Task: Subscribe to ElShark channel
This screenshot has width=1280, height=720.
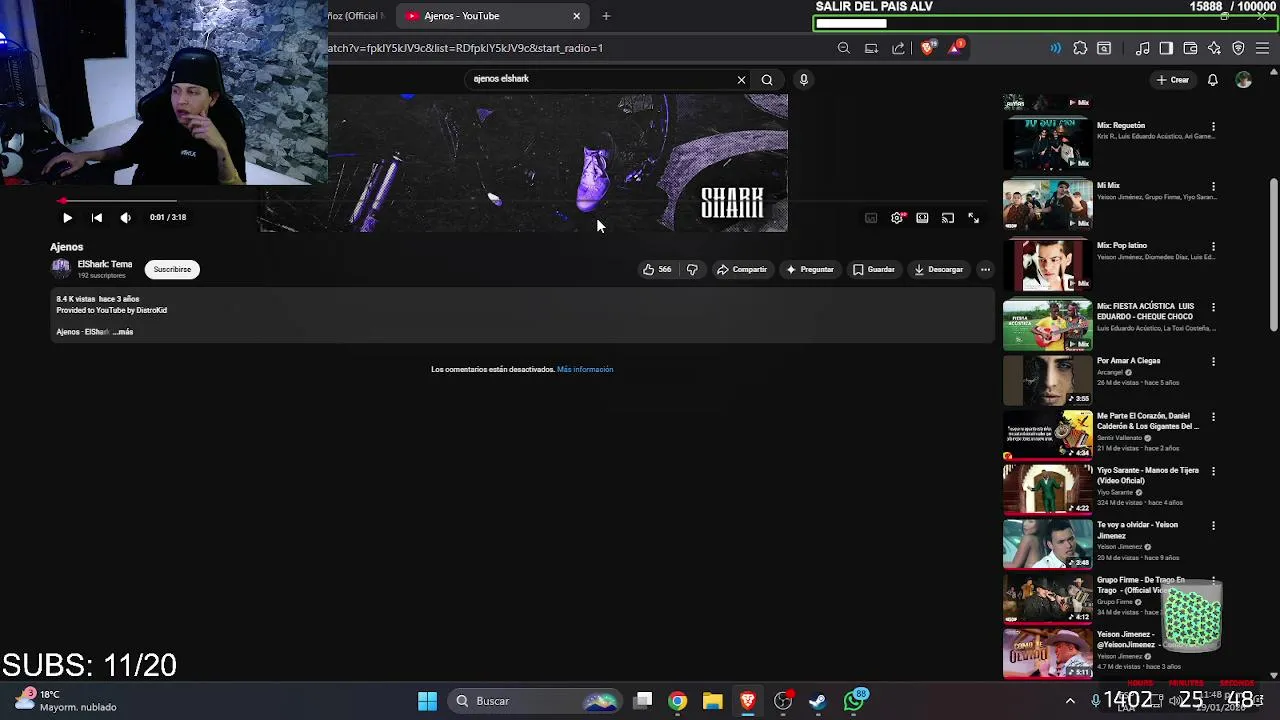Action: click(x=172, y=269)
